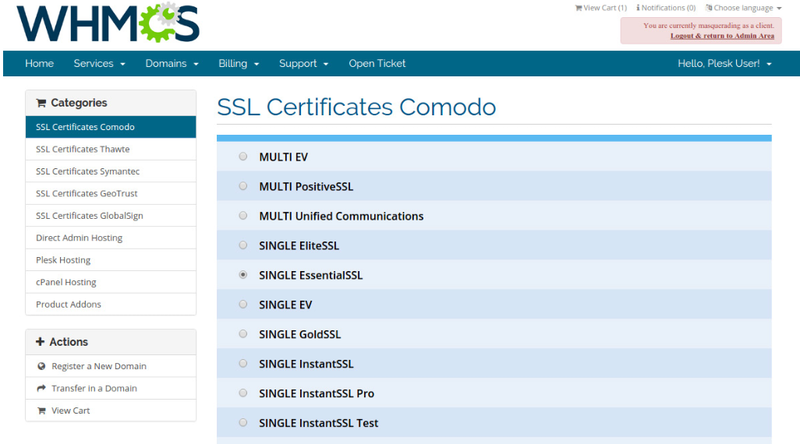The height and width of the screenshot is (444, 800).
Task: Open the Choose language dropdown
Action: (743, 8)
